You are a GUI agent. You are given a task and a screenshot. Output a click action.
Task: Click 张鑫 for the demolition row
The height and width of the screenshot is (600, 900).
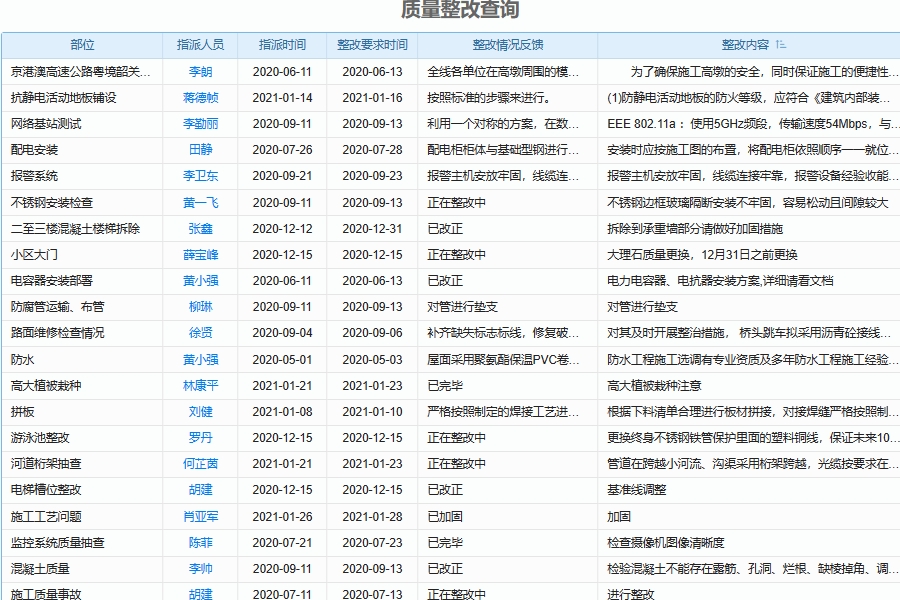(199, 228)
